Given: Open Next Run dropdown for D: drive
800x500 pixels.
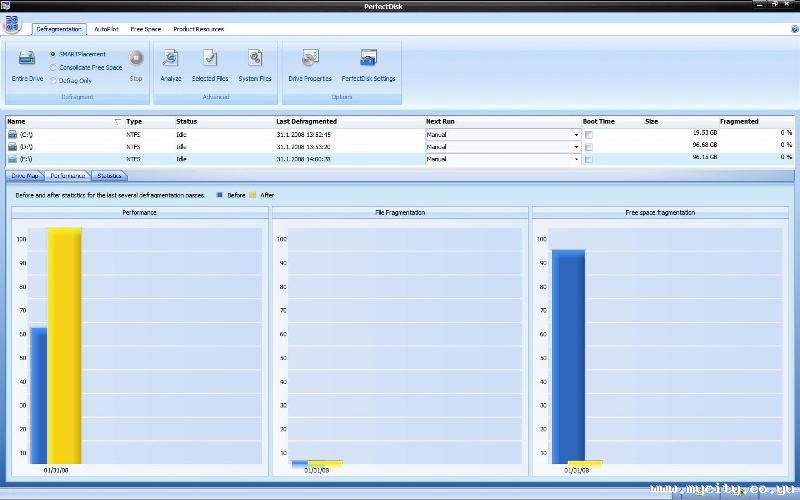Looking at the screenshot, I should coord(576,147).
